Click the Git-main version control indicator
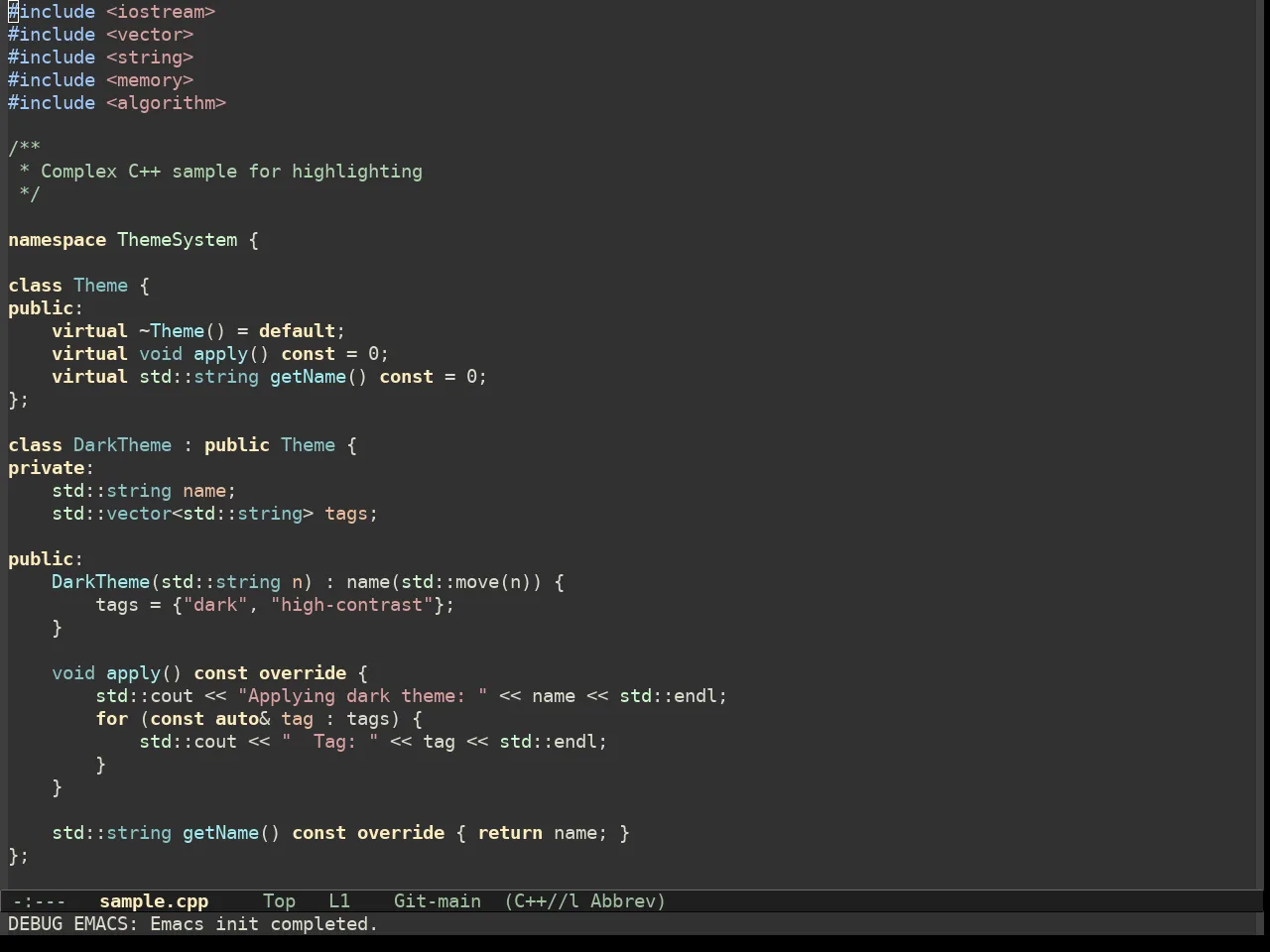 [438, 901]
